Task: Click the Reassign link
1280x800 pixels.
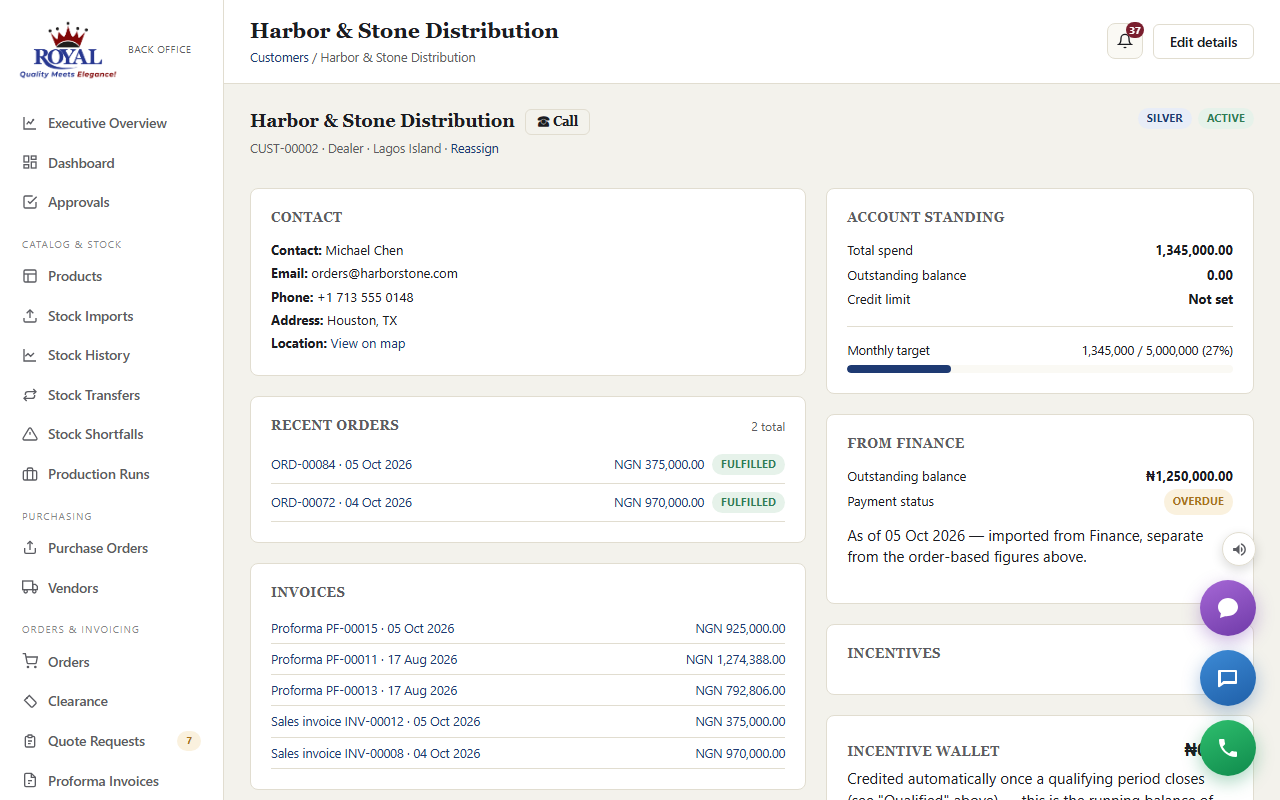Action: [474, 149]
